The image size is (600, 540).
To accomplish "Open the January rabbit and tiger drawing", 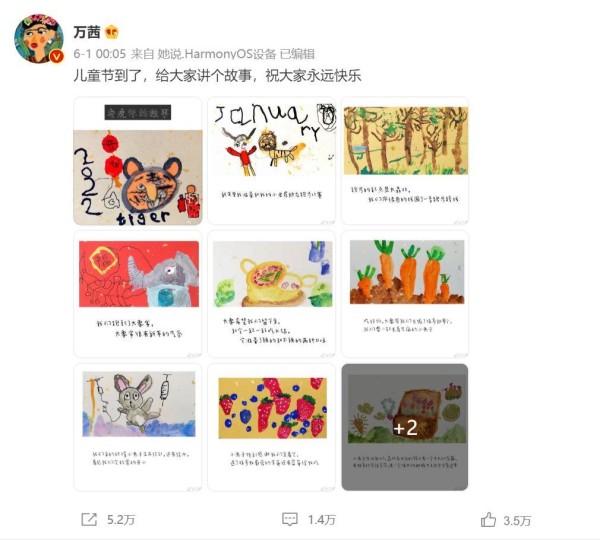I will coord(271,161).
